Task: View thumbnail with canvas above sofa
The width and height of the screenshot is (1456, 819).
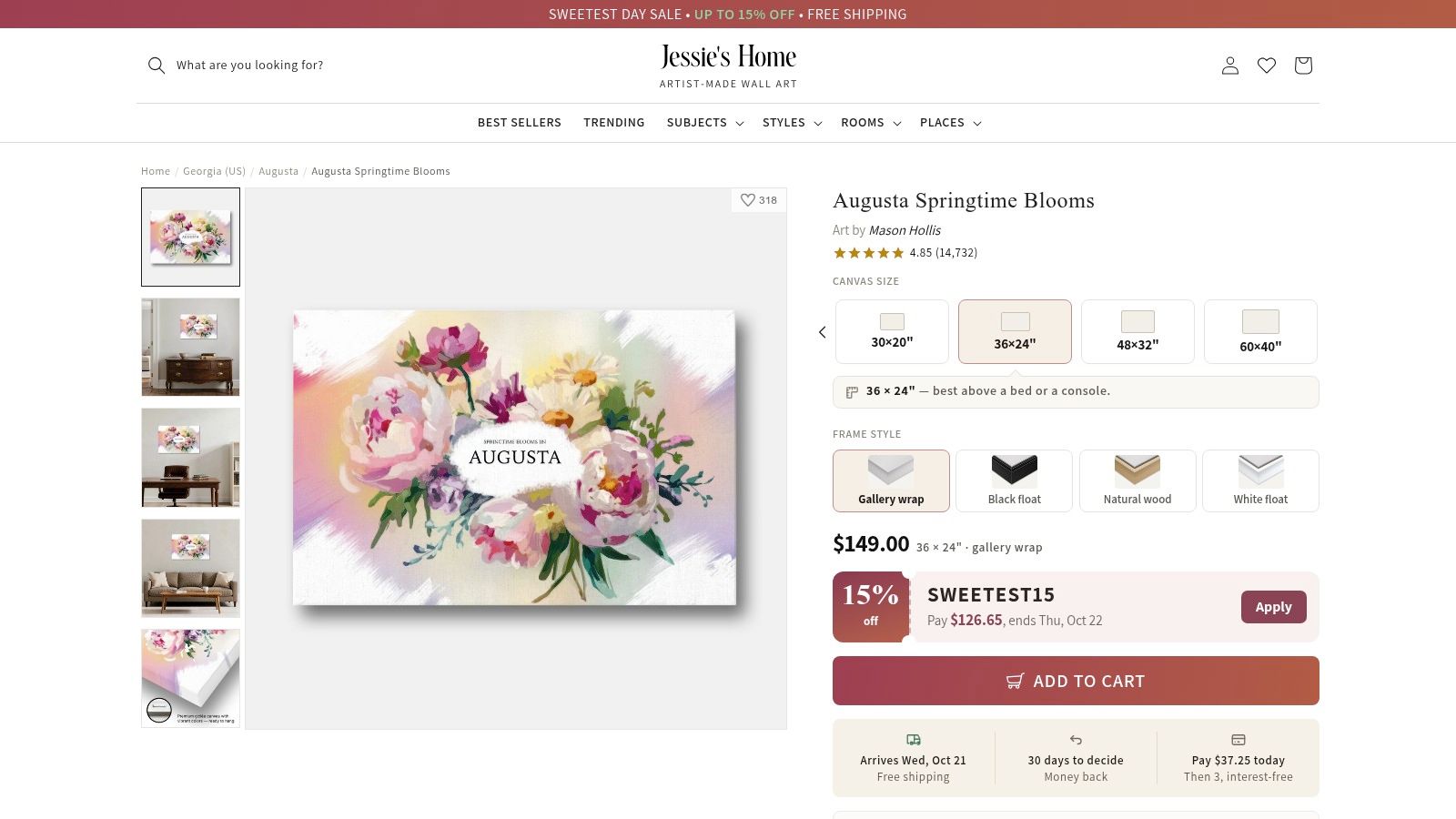Action: 190,568
